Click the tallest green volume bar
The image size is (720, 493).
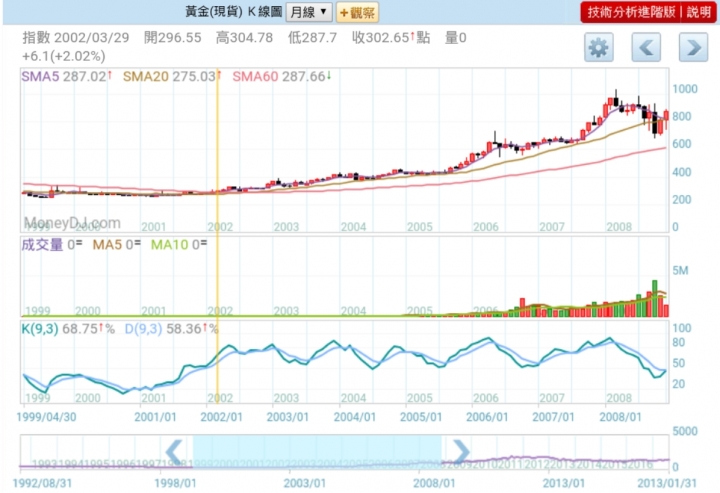coord(654,298)
